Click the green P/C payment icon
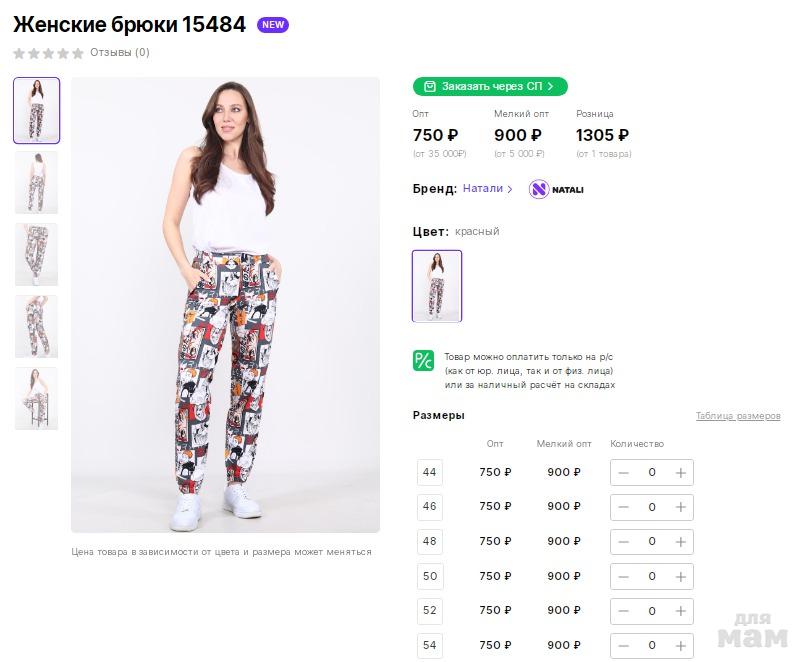 click(x=423, y=361)
